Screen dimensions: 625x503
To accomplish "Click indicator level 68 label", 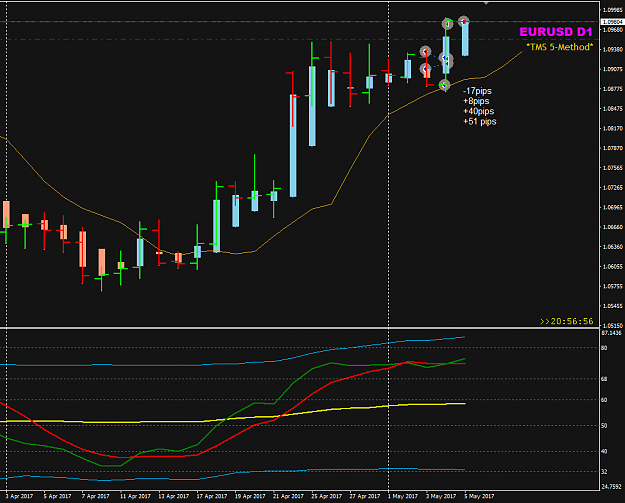I will point(604,379).
